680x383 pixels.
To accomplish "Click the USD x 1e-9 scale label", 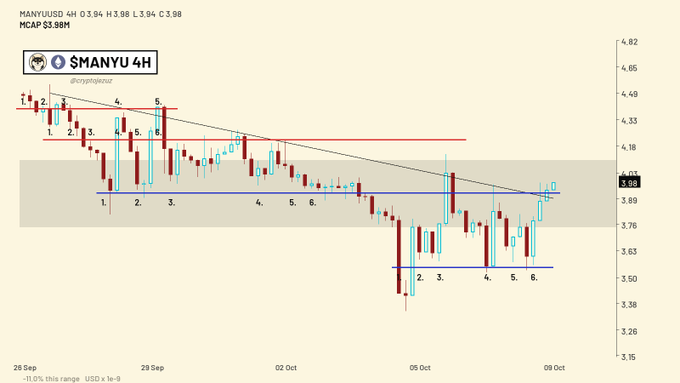I will pyautogui.click(x=103, y=379).
